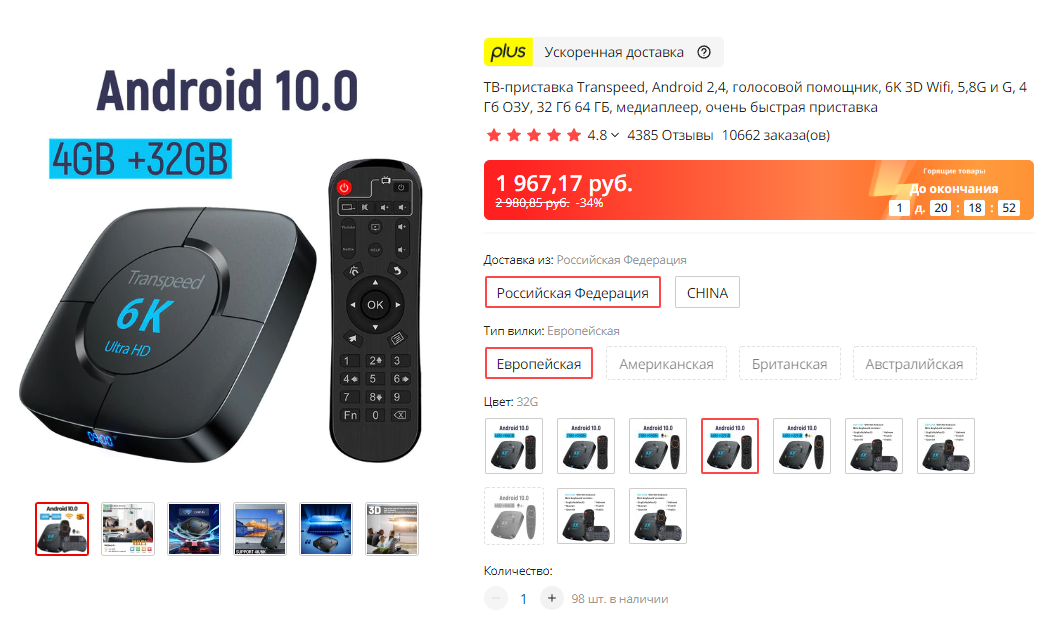Decrease quantity with the minus button
This screenshot has width=1052, height=625.
pyautogui.click(x=496, y=598)
